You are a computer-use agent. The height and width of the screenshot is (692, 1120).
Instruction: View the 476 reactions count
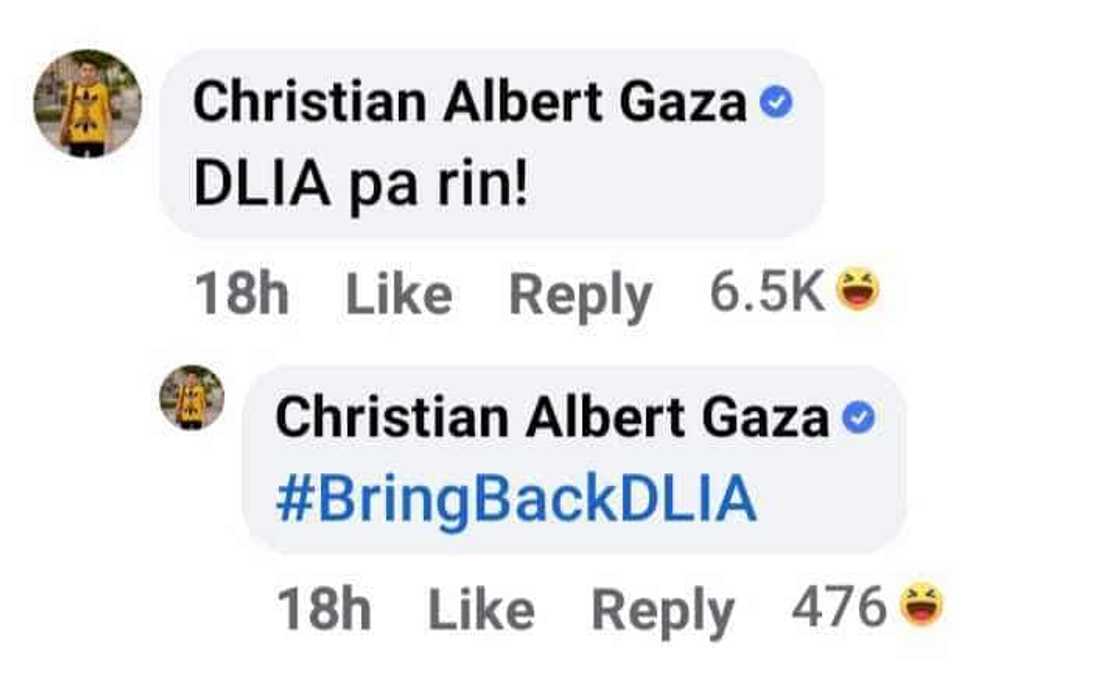[839, 607]
